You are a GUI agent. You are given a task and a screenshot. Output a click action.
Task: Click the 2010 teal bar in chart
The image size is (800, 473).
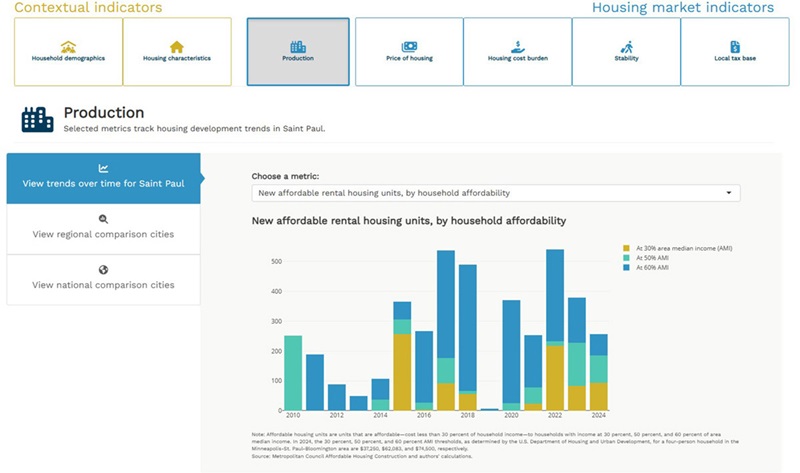293,373
